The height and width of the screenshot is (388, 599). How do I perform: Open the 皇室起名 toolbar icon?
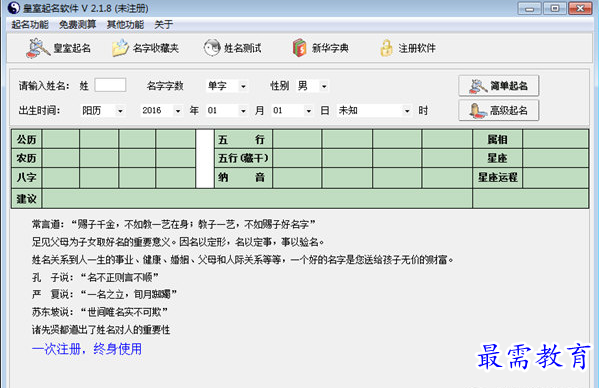click(x=38, y=48)
